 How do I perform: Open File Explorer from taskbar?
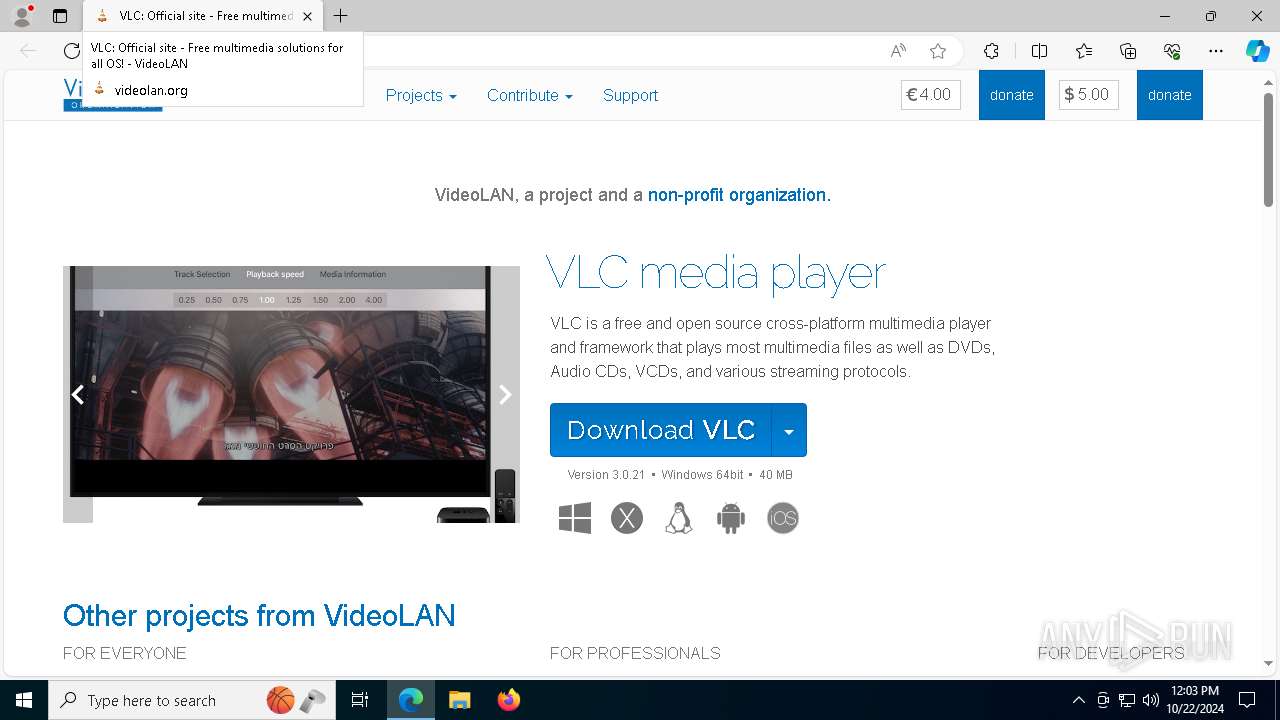(459, 700)
